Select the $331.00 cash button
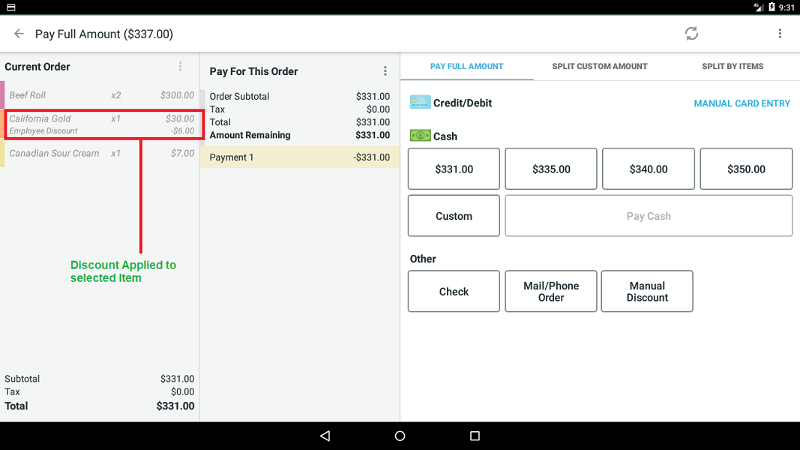Image resolution: width=800 pixels, height=450 pixels. 454,169
